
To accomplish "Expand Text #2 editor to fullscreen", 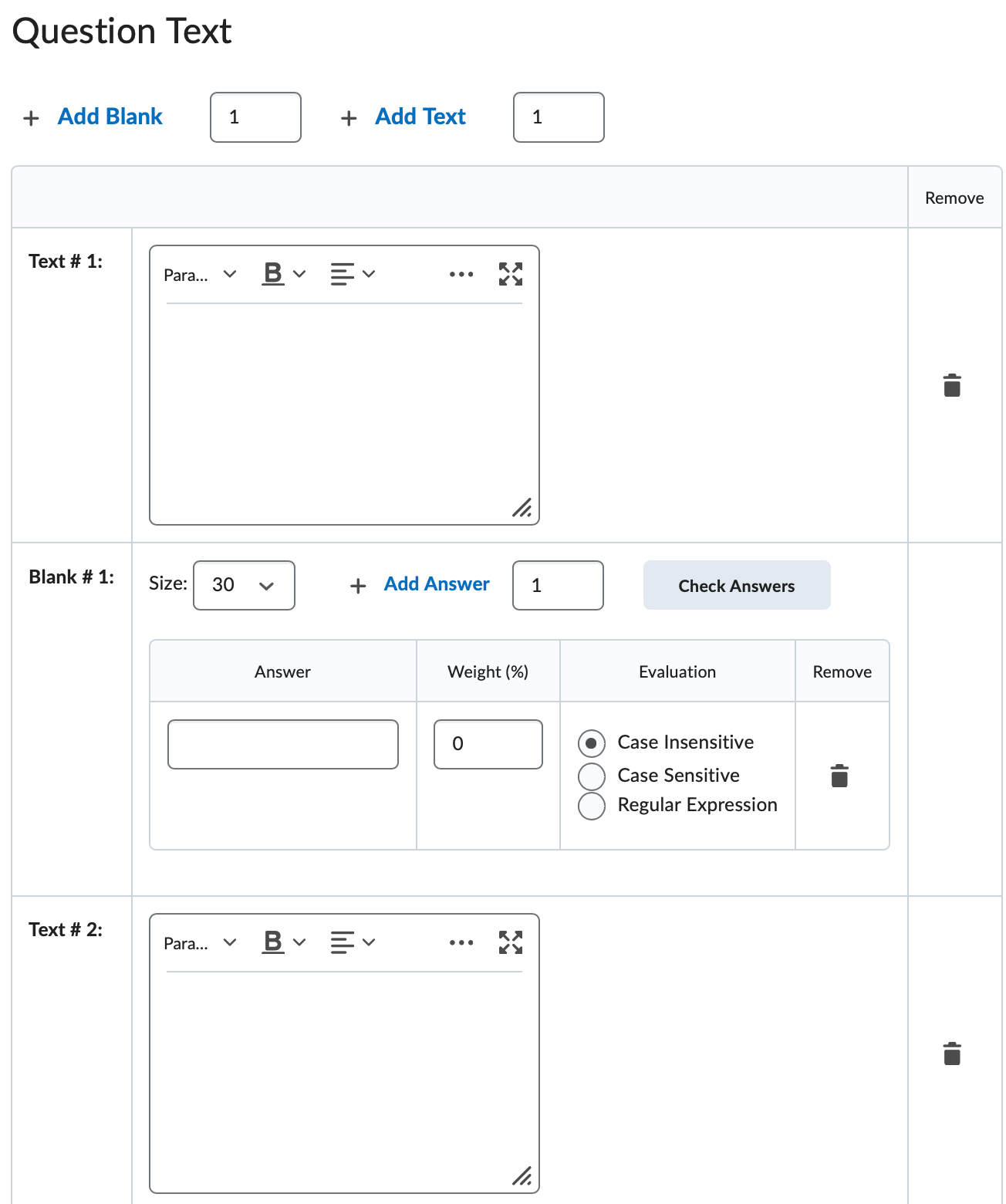I will coord(510,942).
